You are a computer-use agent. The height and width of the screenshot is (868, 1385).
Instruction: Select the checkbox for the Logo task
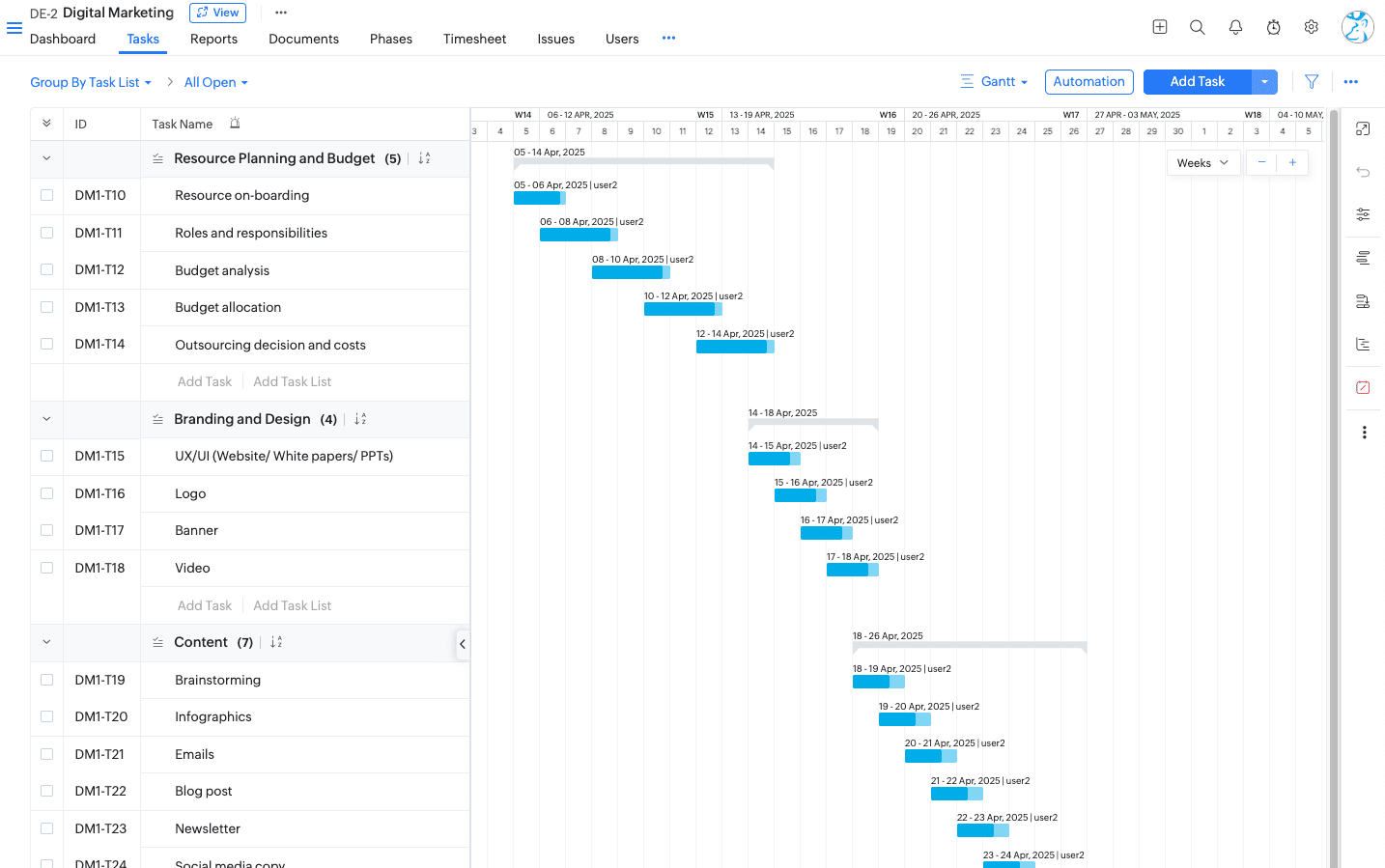tap(46, 493)
